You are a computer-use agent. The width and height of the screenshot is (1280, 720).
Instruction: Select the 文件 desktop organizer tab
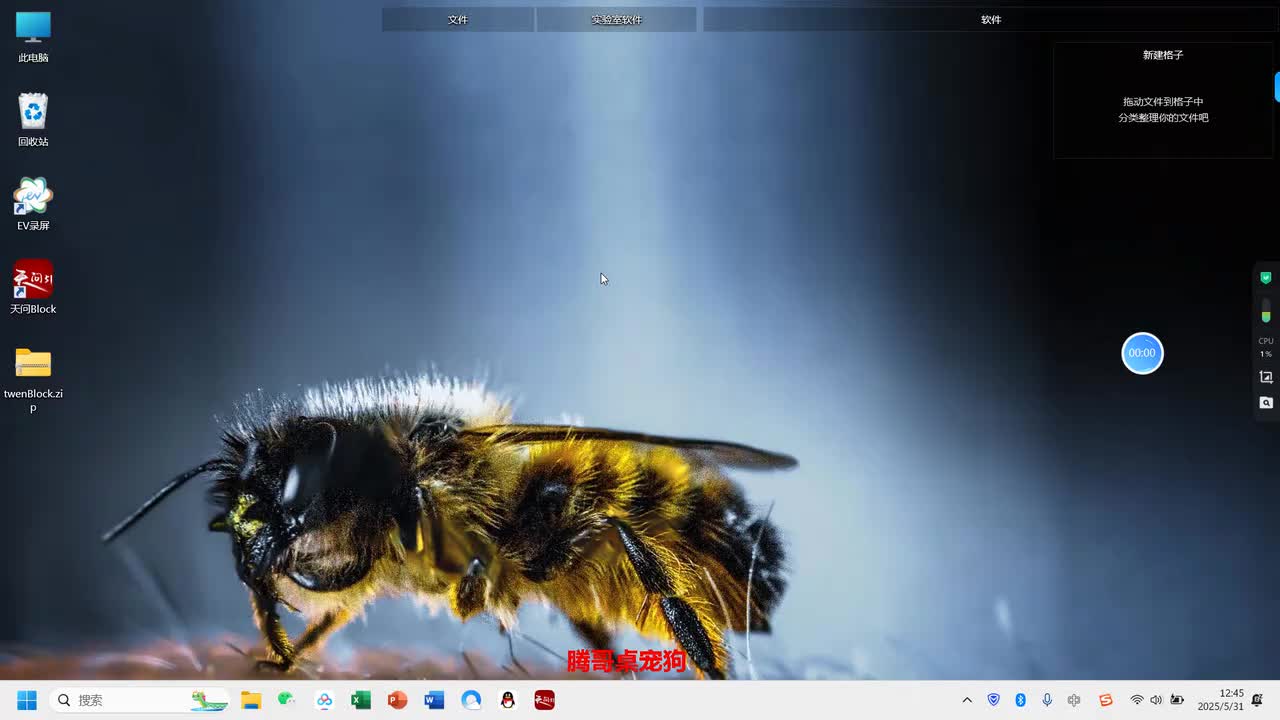pos(458,19)
